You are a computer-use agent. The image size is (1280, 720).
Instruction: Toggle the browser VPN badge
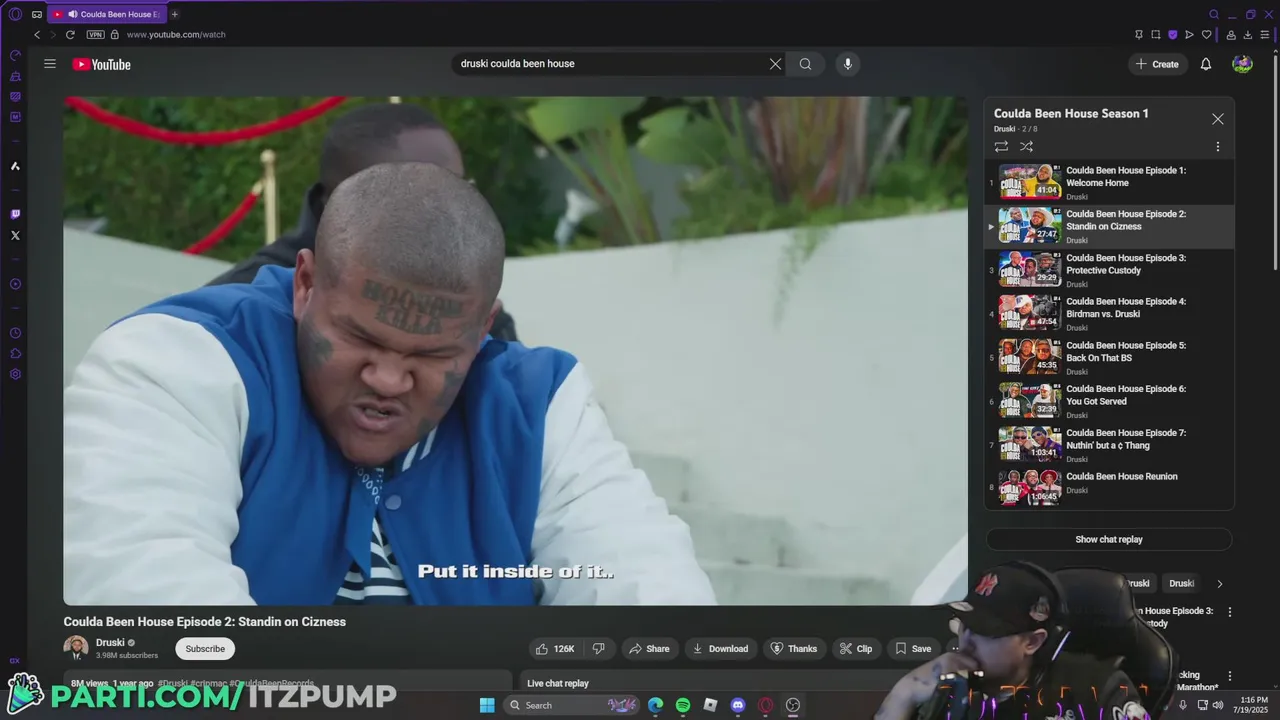pyautogui.click(x=95, y=34)
